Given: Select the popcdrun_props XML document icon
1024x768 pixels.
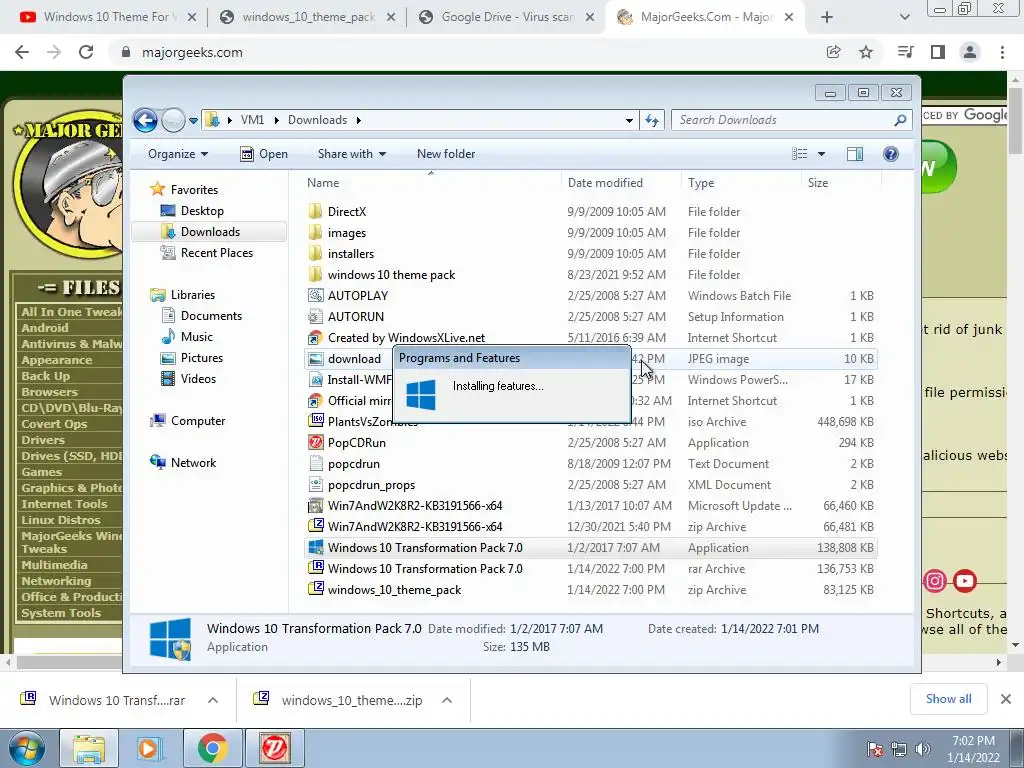Looking at the screenshot, I should click(315, 485).
